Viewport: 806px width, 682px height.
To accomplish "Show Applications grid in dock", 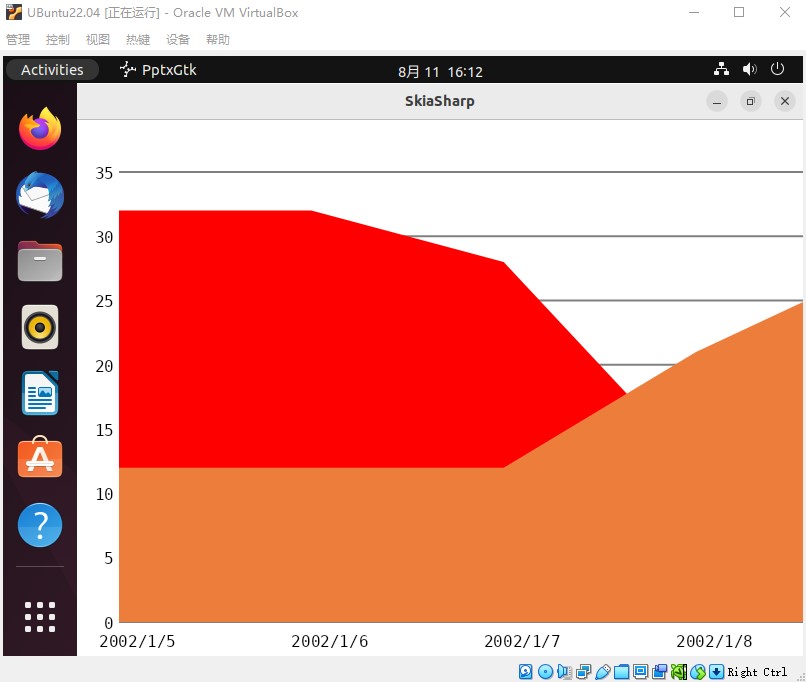I will click(40, 616).
